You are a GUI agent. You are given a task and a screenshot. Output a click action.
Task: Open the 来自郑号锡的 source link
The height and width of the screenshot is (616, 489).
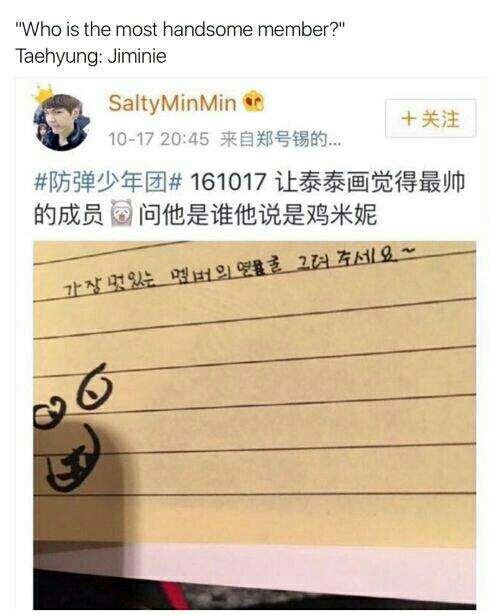coord(280,139)
